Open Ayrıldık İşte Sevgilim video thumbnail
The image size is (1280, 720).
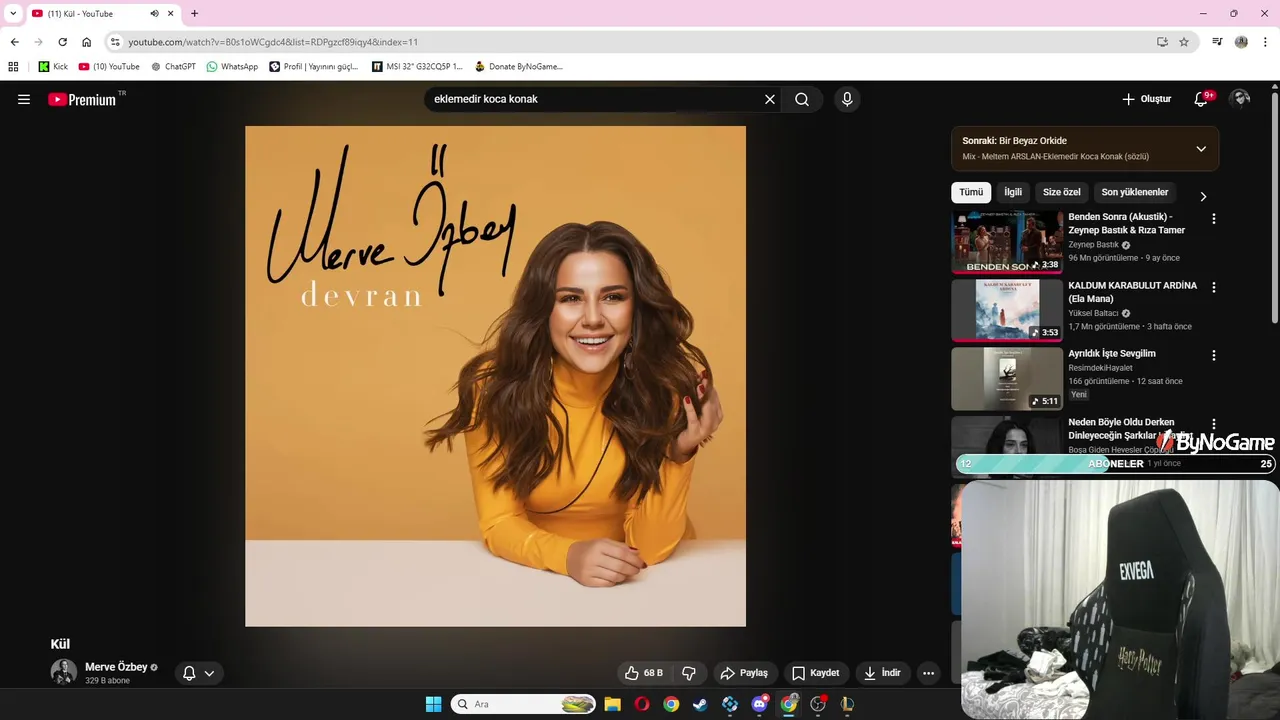1007,379
